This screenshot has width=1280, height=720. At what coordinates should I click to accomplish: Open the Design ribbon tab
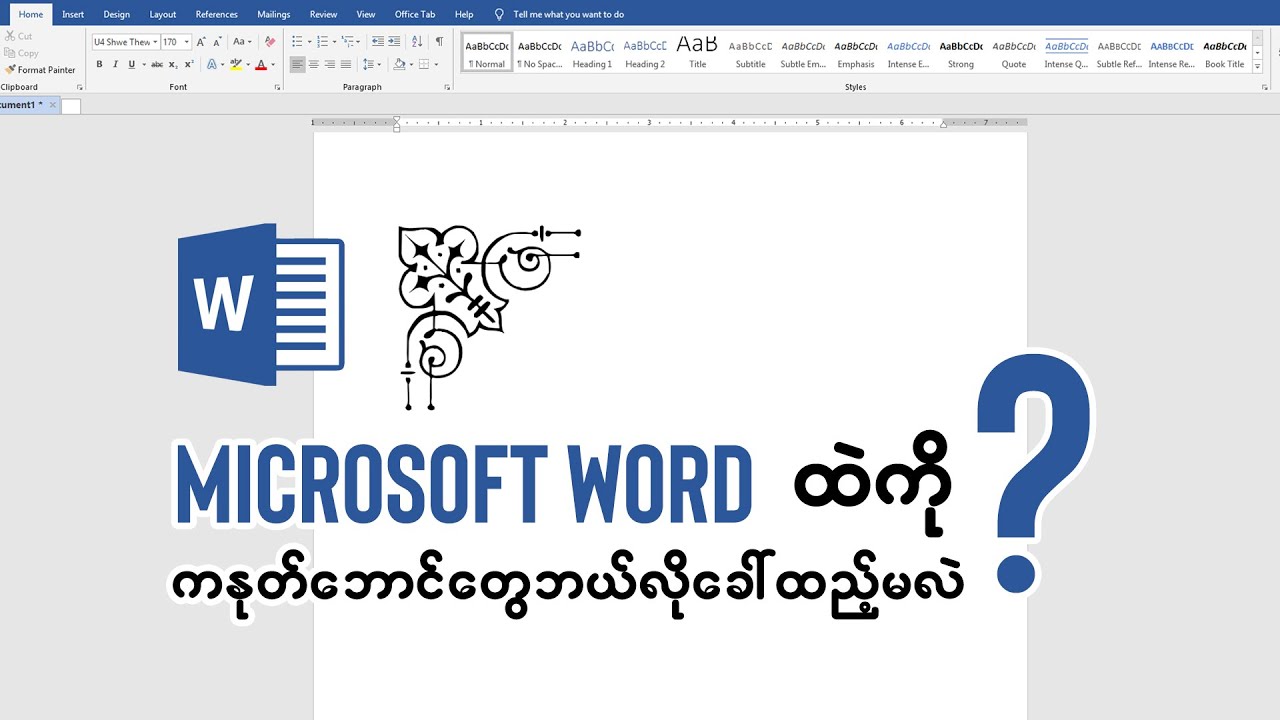click(x=116, y=14)
